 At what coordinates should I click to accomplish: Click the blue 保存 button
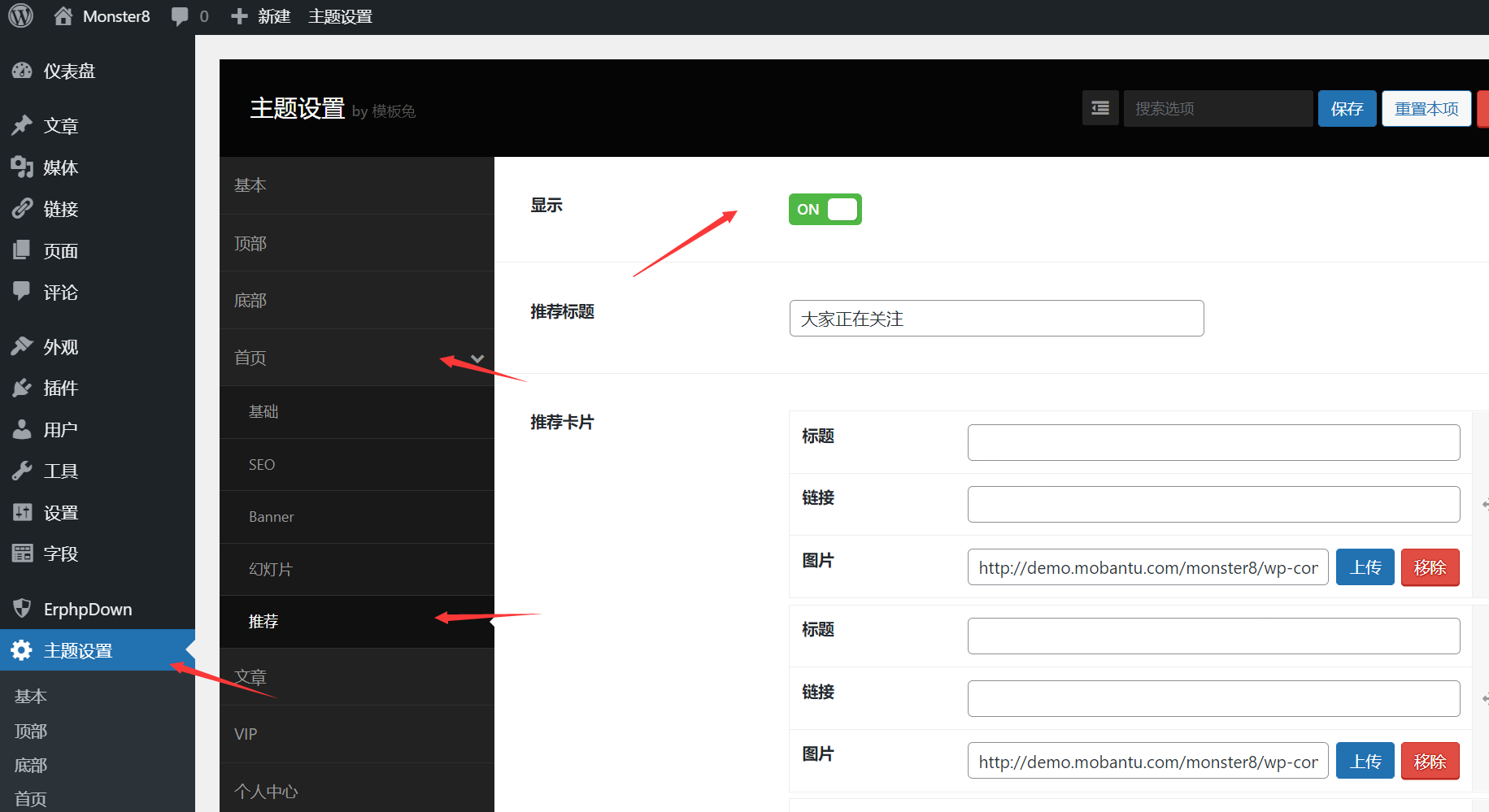click(x=1347, y=109)
